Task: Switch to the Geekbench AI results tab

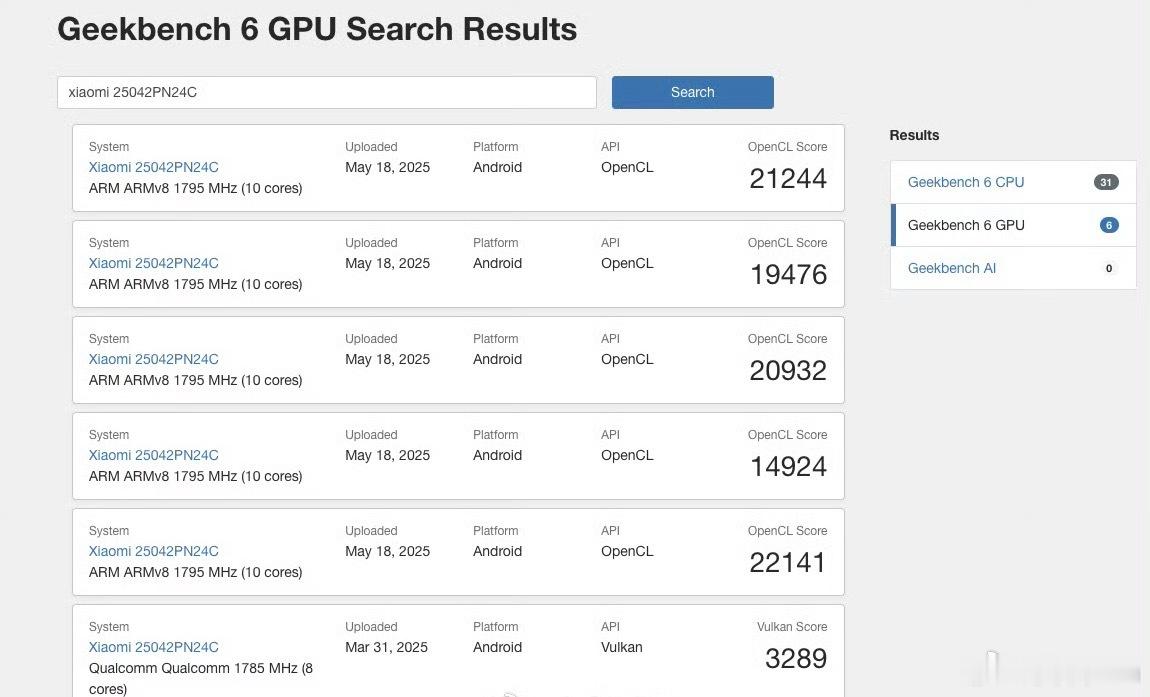Action: click(951, 268)
